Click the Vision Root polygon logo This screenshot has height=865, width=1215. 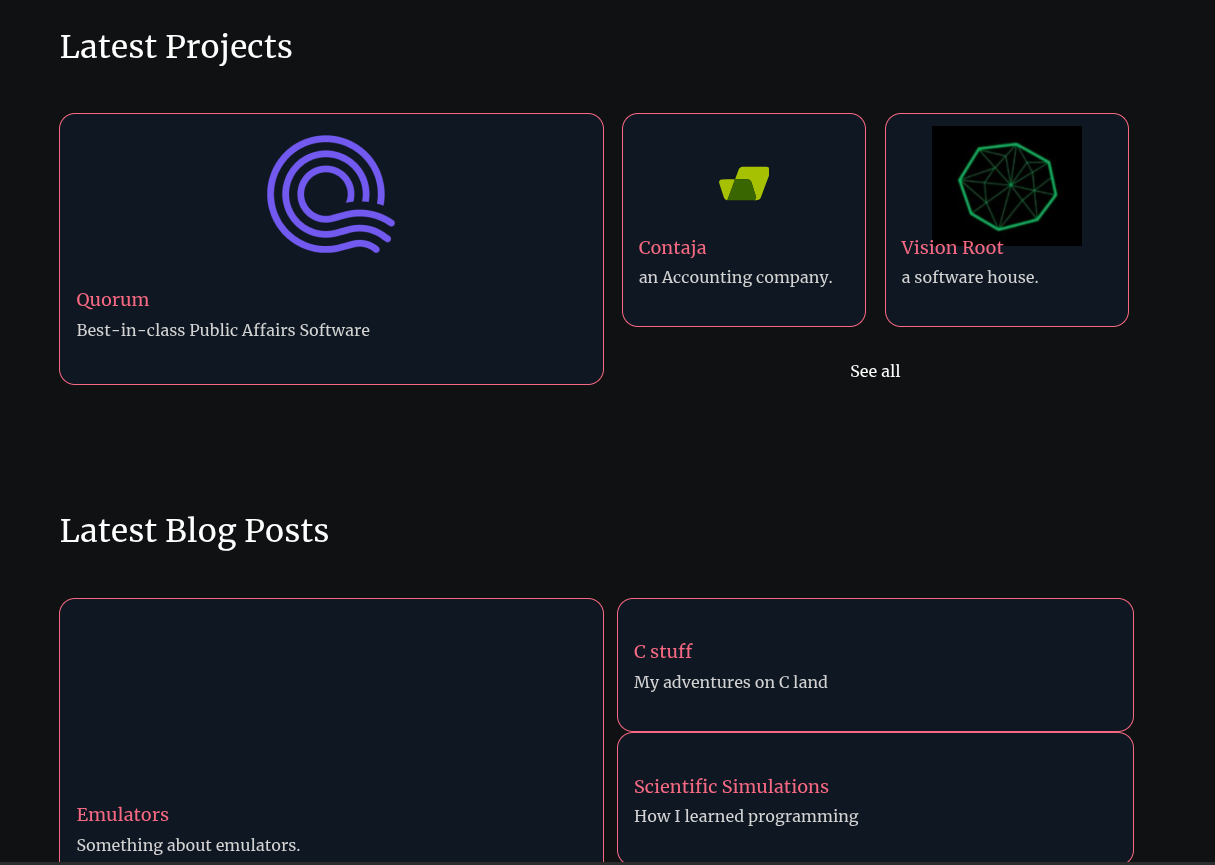pyautogui.click(x=1007, y=185)
